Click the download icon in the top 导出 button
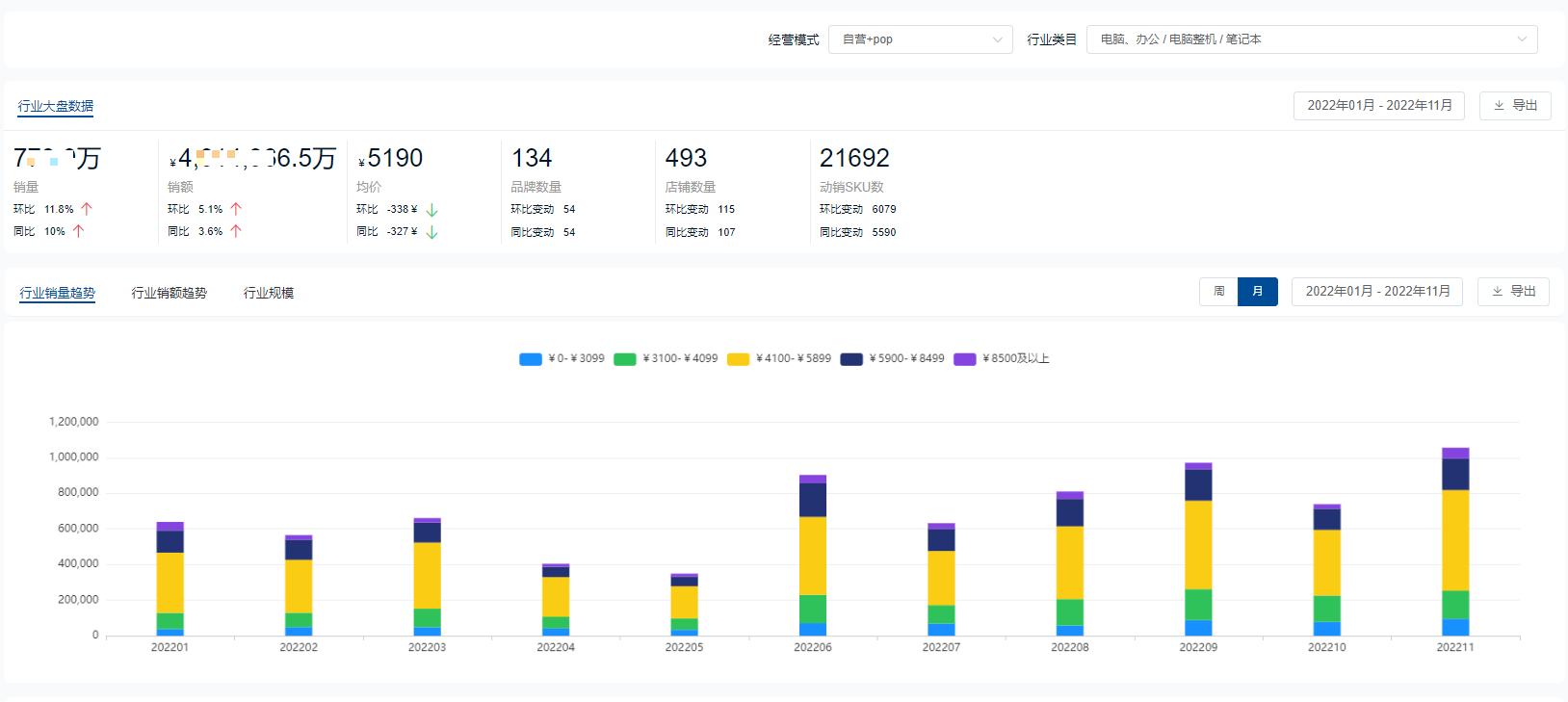The height and width of the screenshot is (702, 1568). (x=1499, y=106)
